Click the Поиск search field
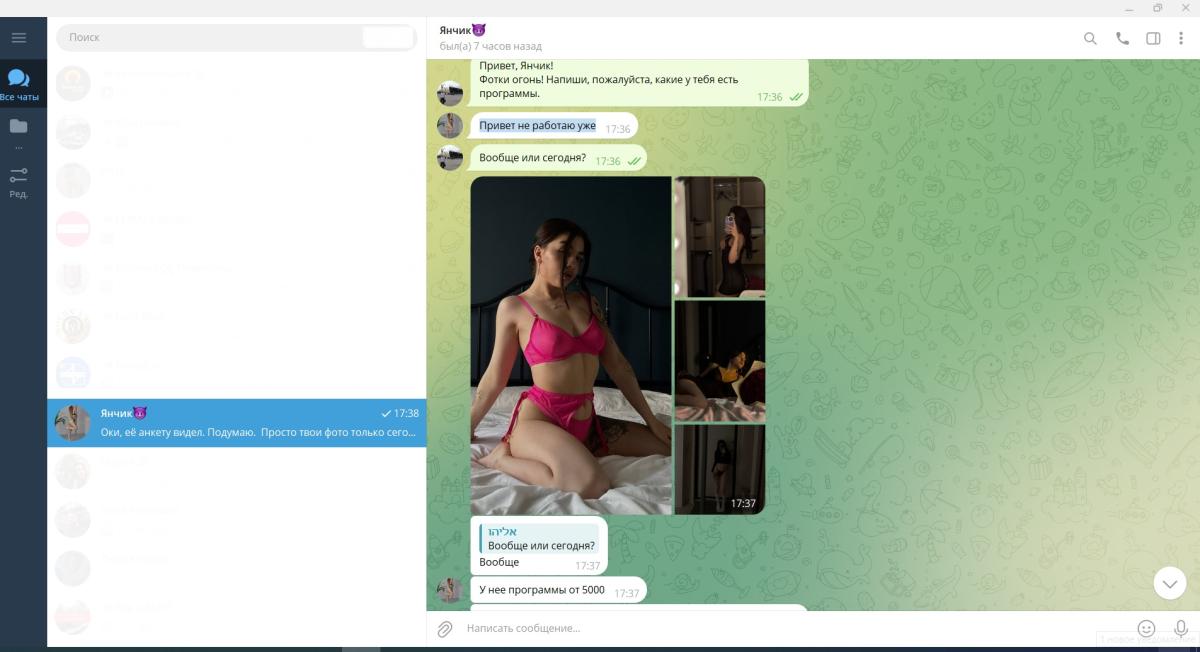 [x=210, y=38]
